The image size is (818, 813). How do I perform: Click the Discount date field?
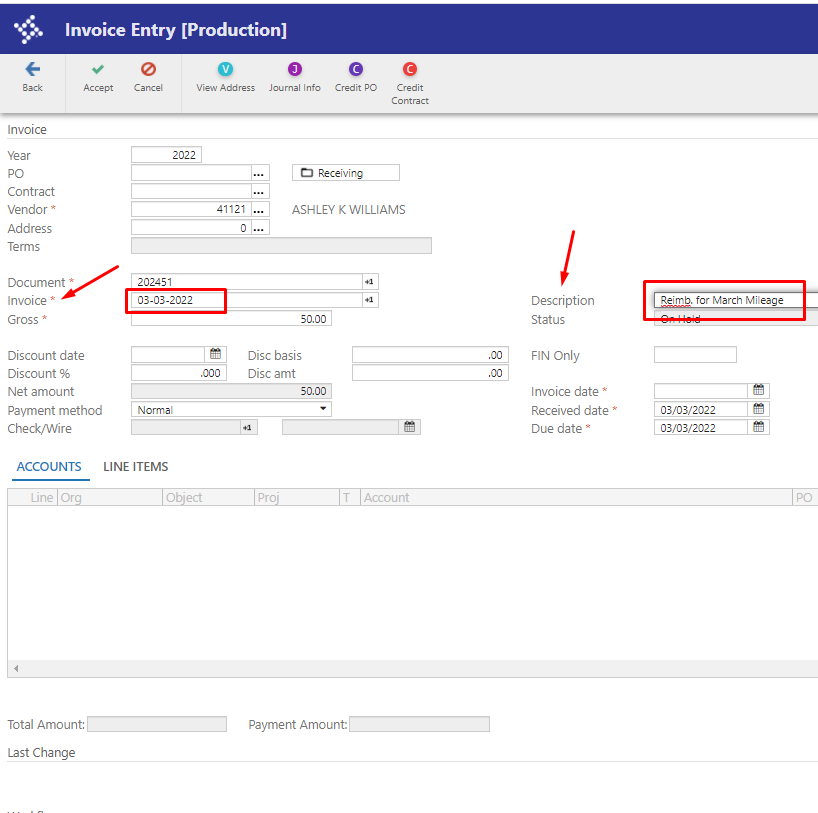coord(169,354)
